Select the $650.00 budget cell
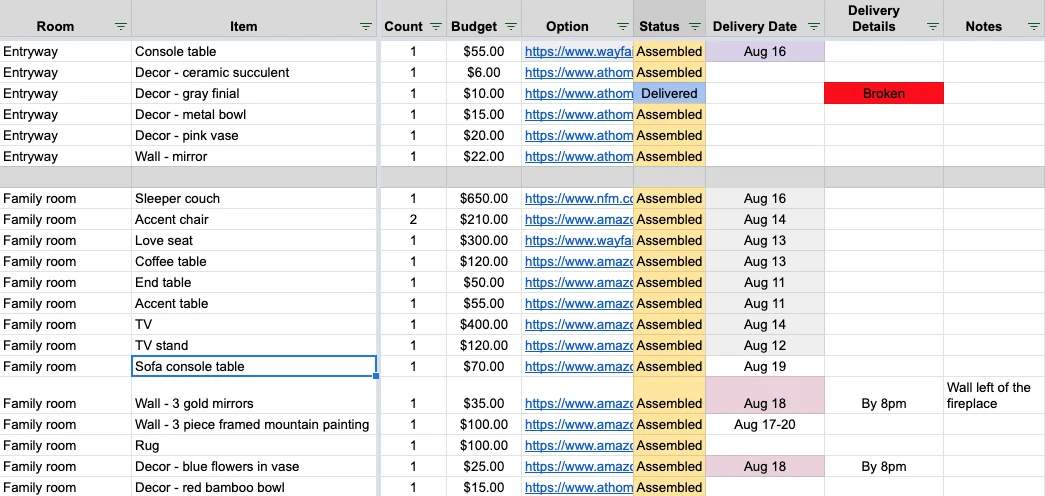The image size is (1045, 496). coord(484,199)
